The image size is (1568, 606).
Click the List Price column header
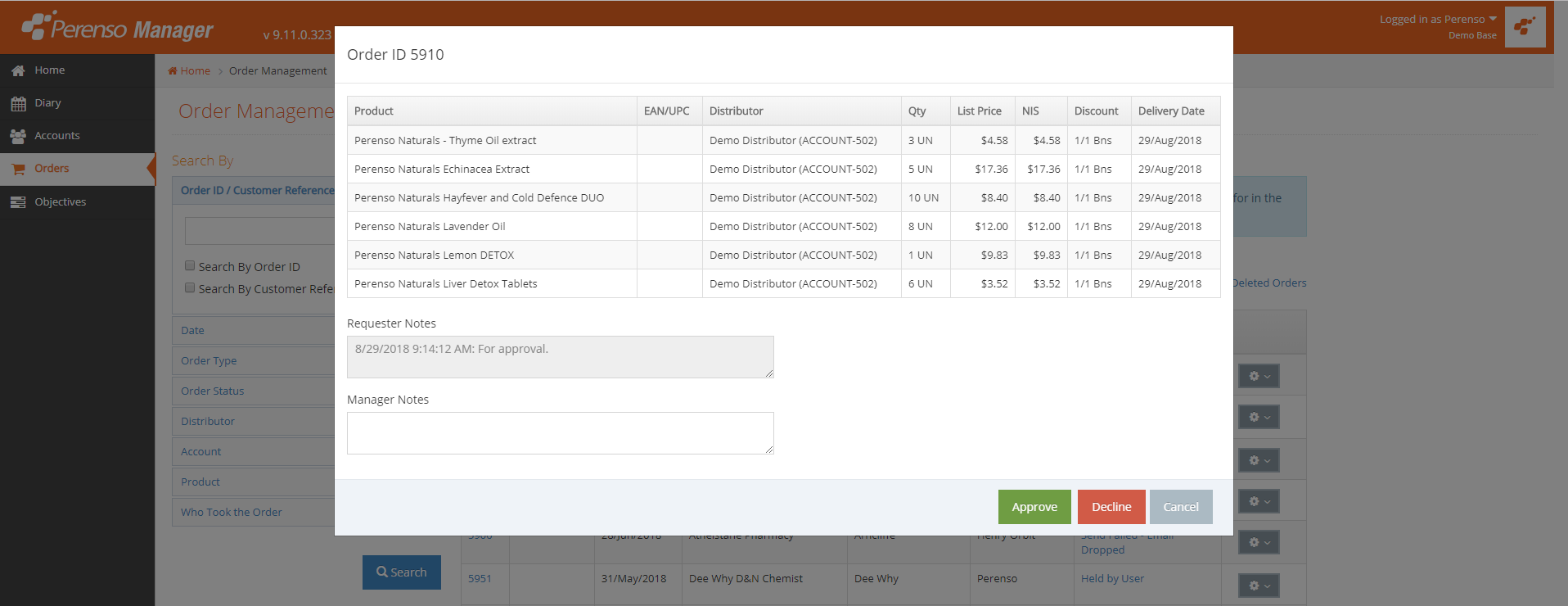coord(982,111)
